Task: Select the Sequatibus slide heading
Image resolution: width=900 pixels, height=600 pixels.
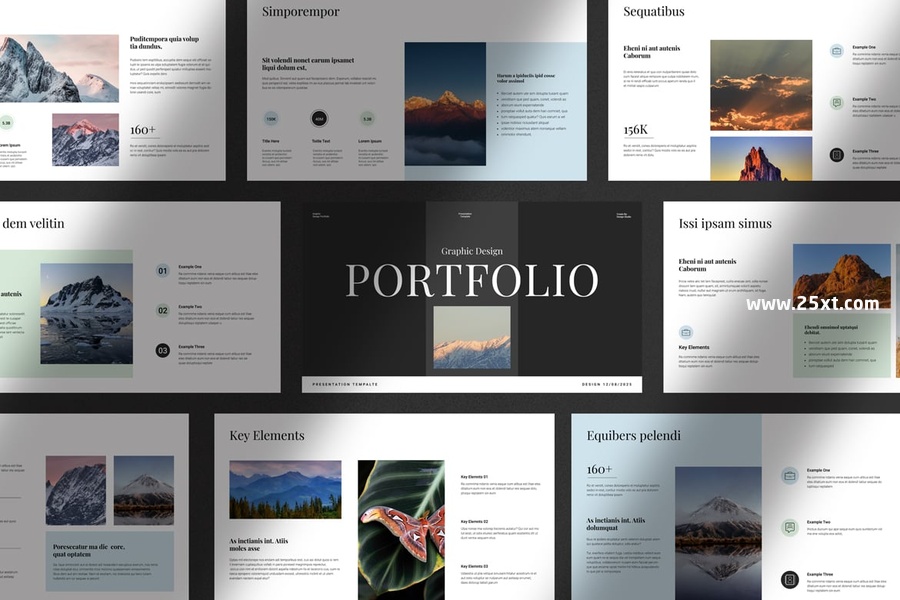Action: [x=654, y=11]
